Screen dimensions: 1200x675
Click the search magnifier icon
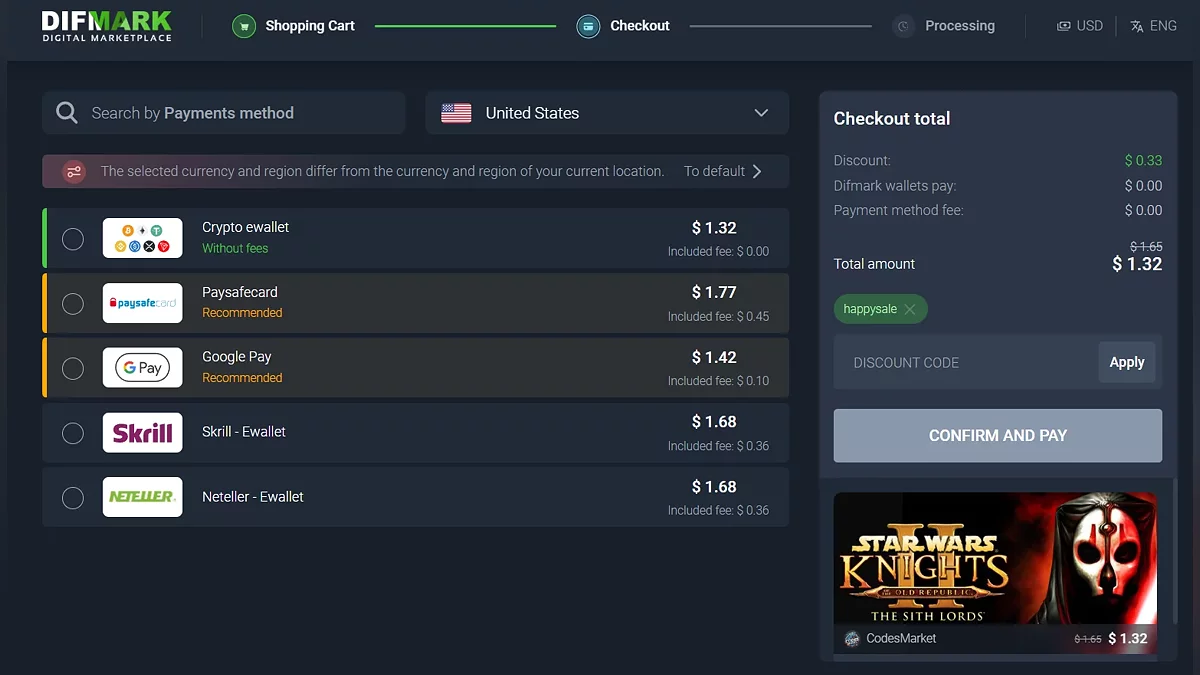click(x=67, y=113)
